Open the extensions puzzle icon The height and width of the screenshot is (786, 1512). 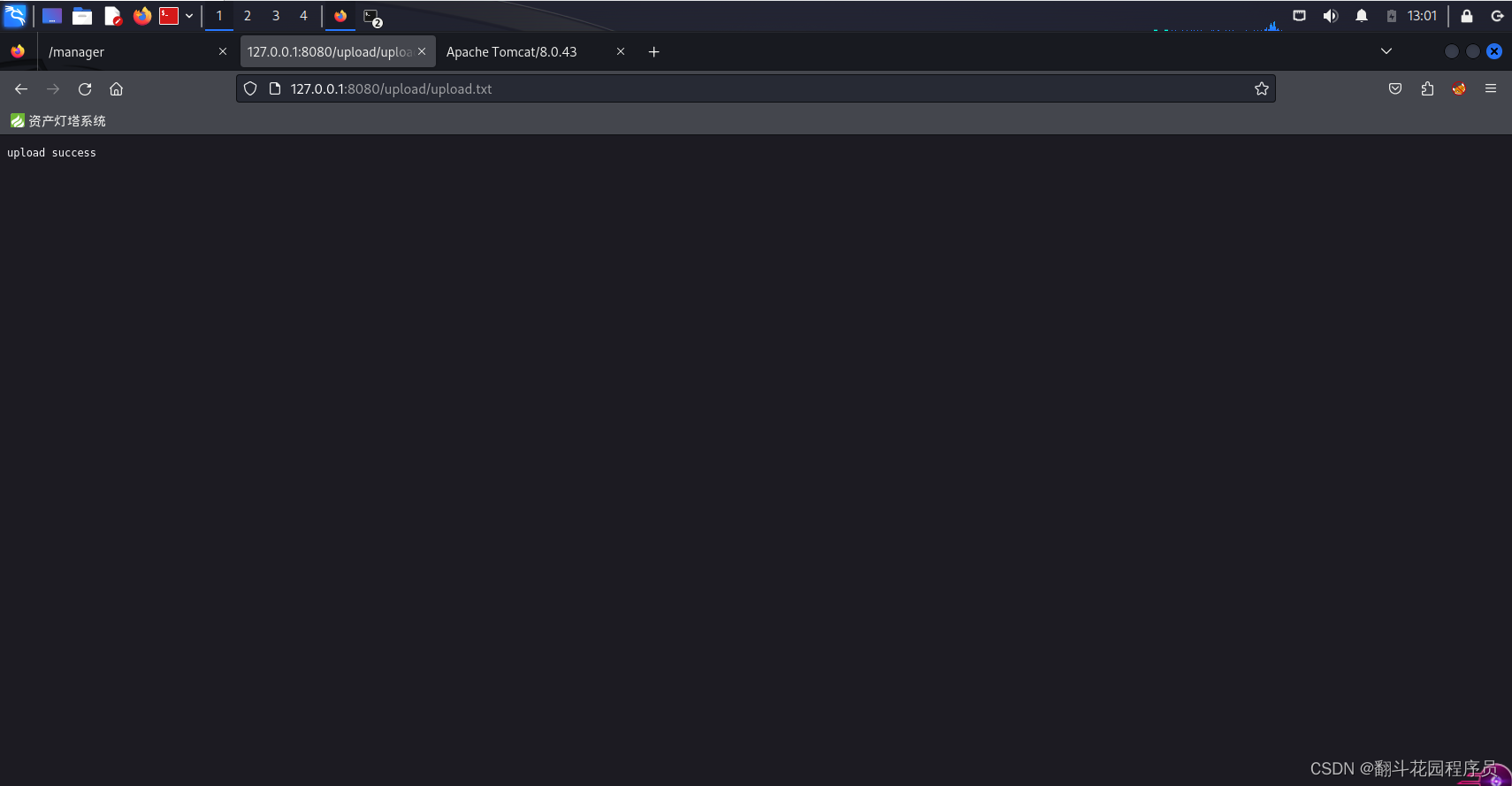click(x=1427, y=88)
